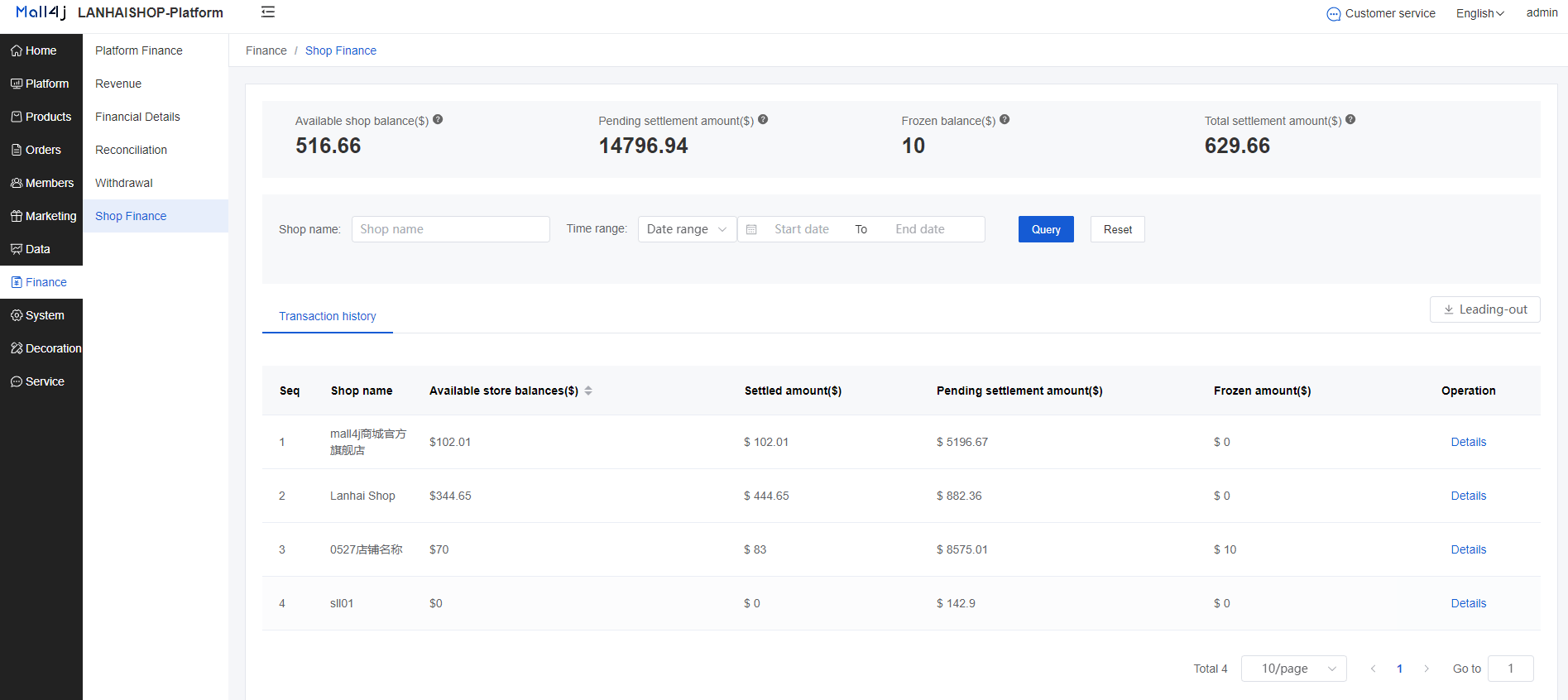The image size is (1568, 700).
Task: Open the Data sidebar section
Action: click(41, 249)
